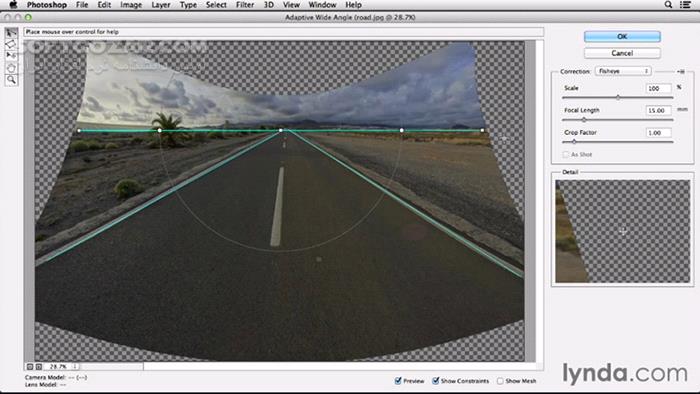This screenshot has height=394, width=700.
Task: Open Notification Center list icon
Action: pos(685,4)
